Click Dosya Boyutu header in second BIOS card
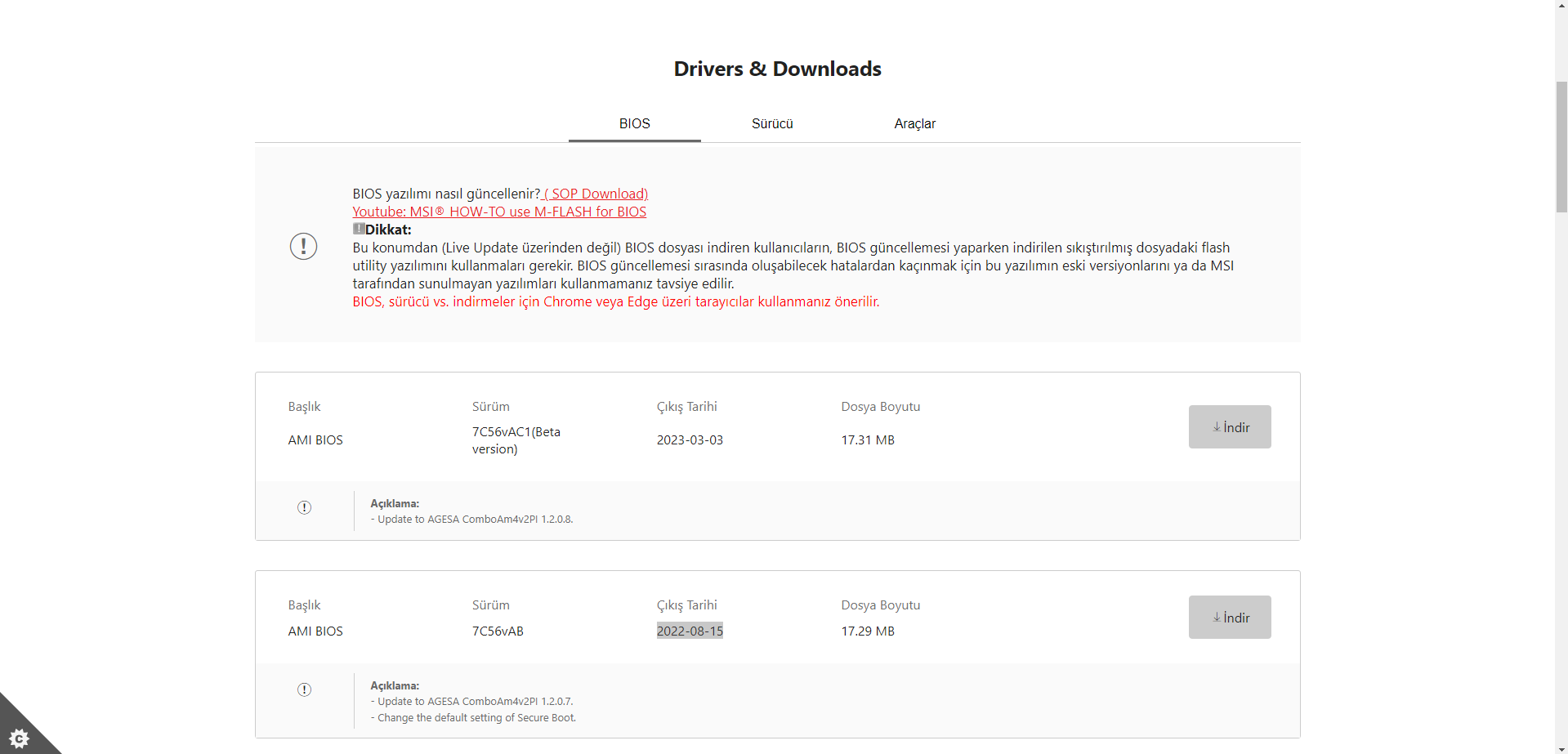The image size is (1568, 754). (x=881, y=605)
